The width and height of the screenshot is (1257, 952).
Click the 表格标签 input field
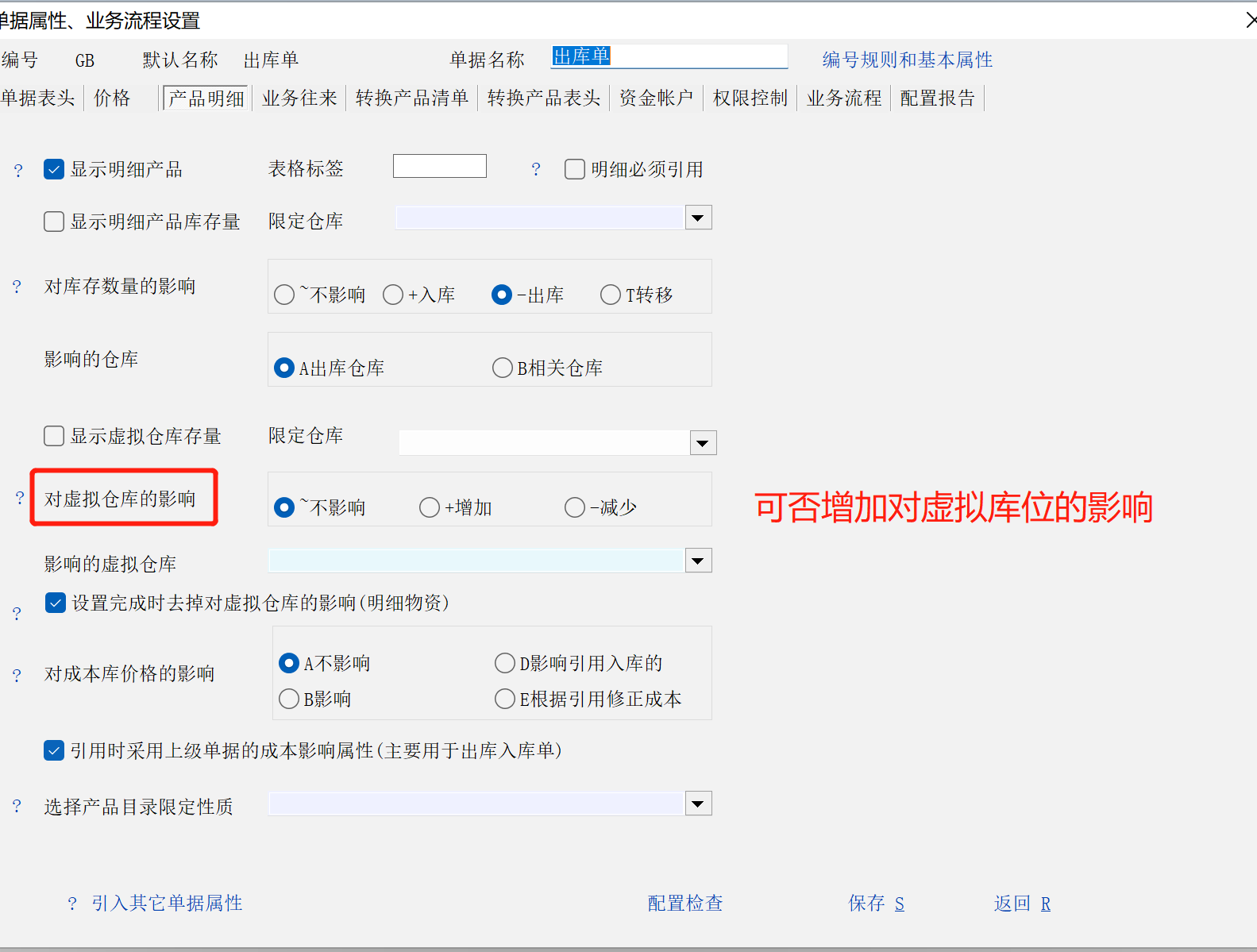tap(439, 167)
